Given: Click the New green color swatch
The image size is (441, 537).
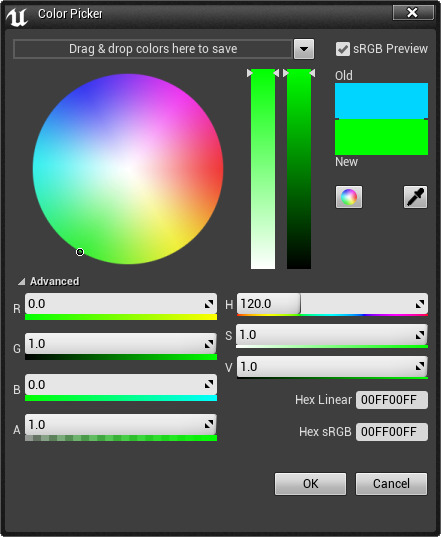Looking at the screenshot, I should click(x=381, y=137).
